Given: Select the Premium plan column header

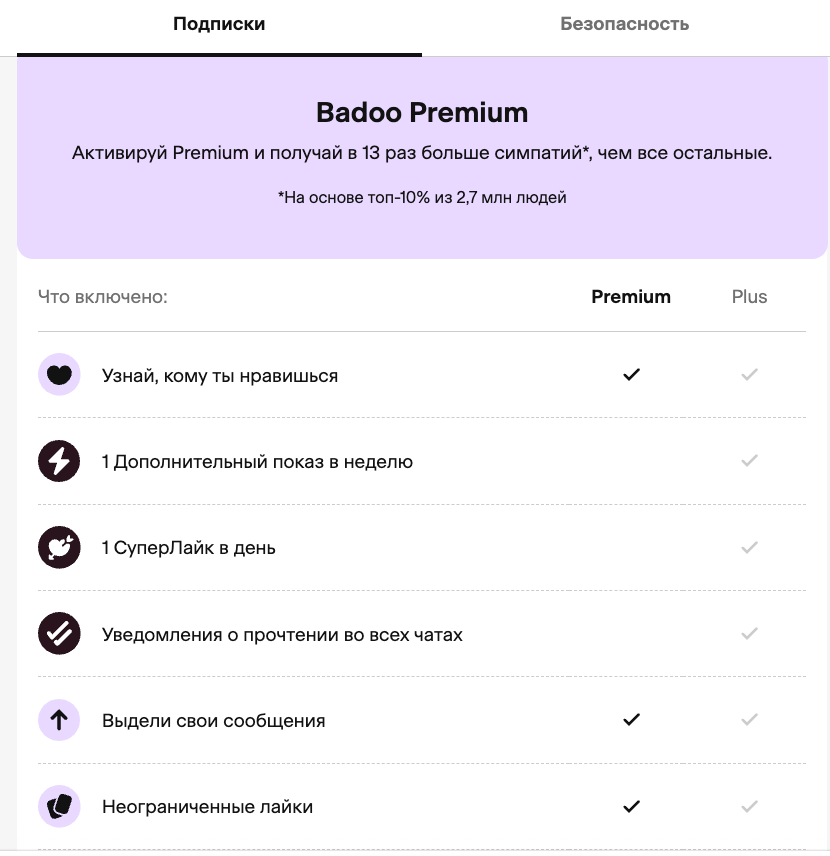Looking at the screenshot, I should (x=631, y=296).
